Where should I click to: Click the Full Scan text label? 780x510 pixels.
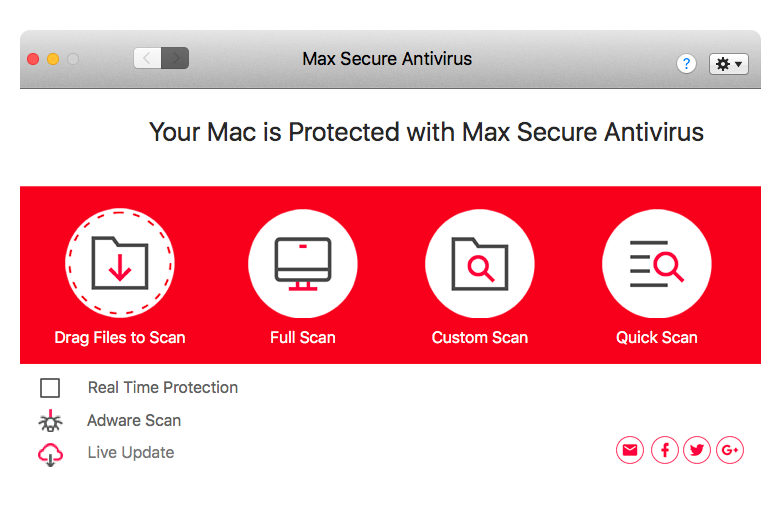[302, 337]
